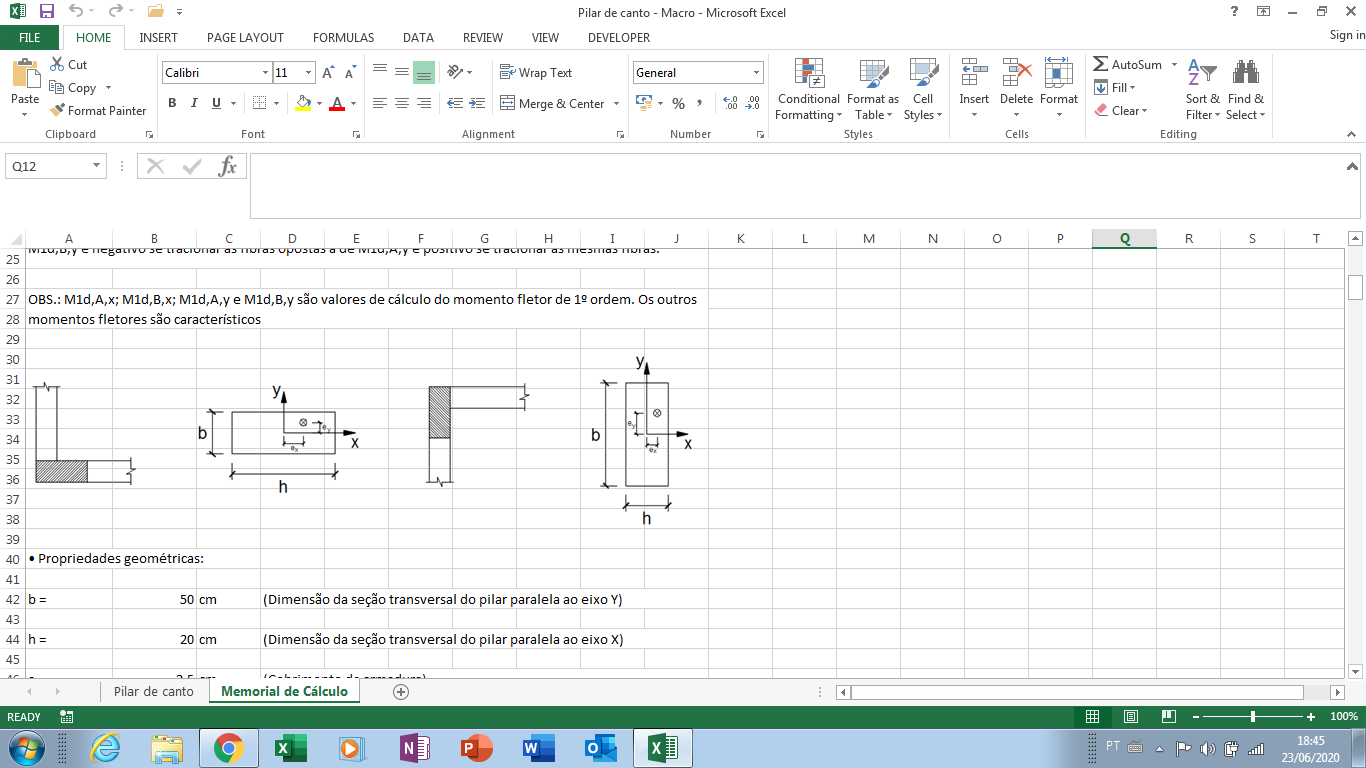Viewport: 1366px width, 768px height.
Task: Apply the Percent Style format
Action: click(678, 103)
